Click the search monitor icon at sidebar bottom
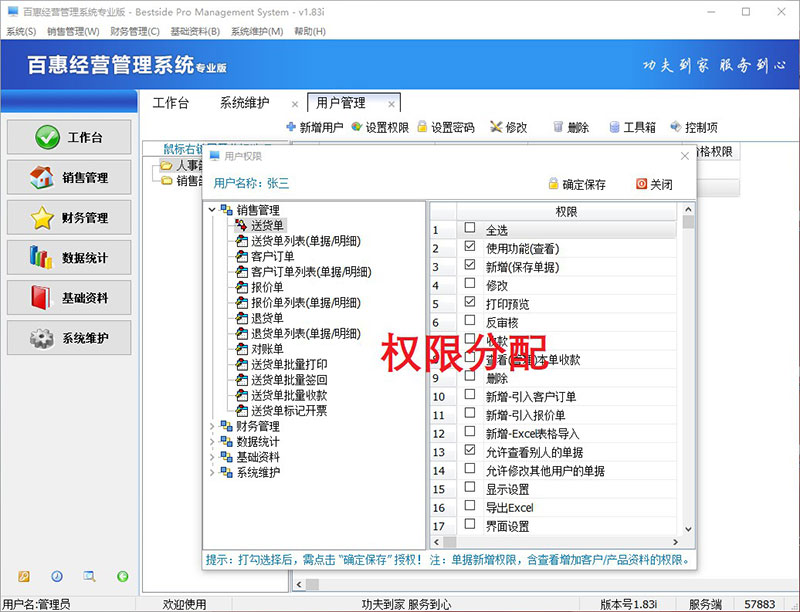The image size is (800, 612). click(x=89, y=576)
